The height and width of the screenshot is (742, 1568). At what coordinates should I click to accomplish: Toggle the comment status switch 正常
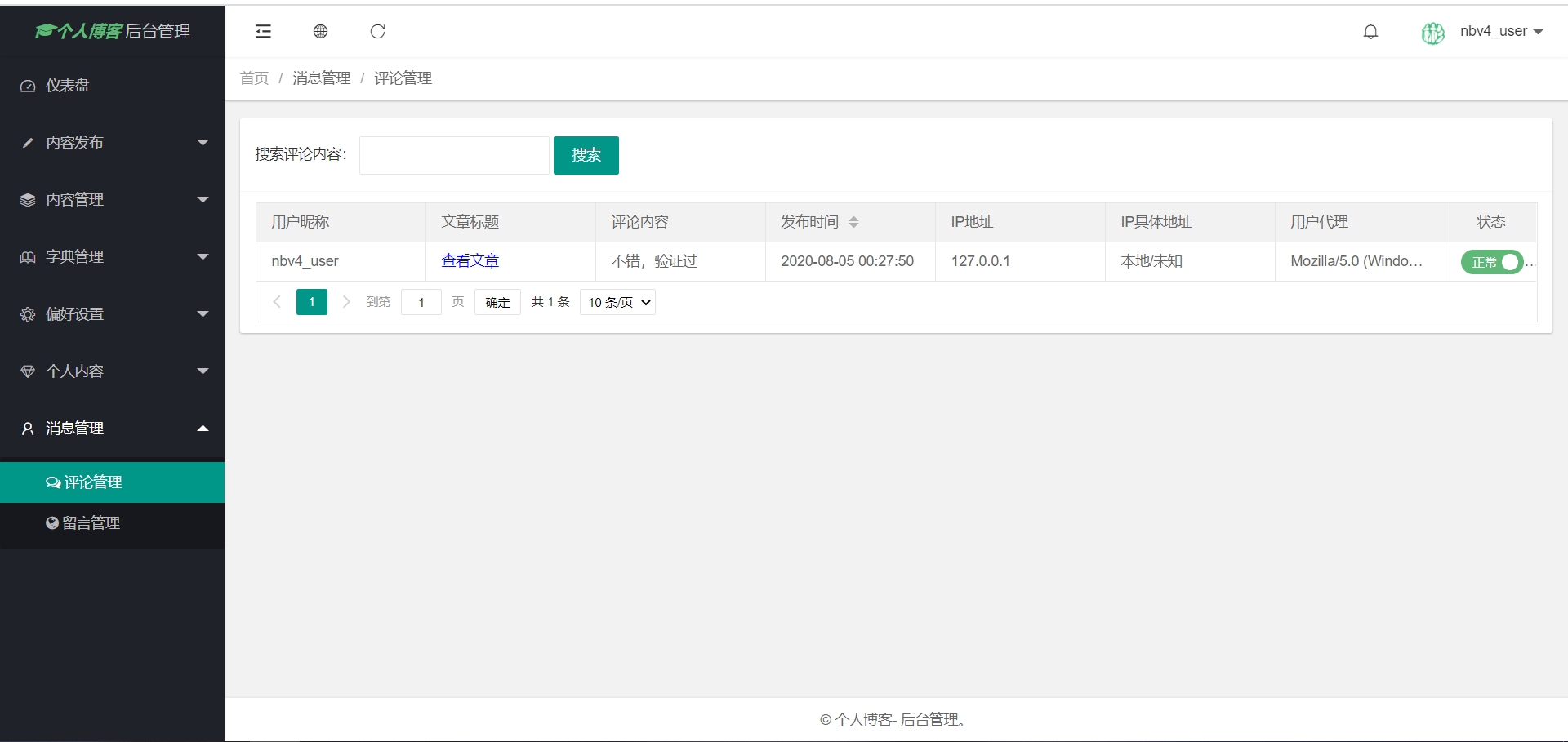pyautogui.click(x=1492, y=262)
